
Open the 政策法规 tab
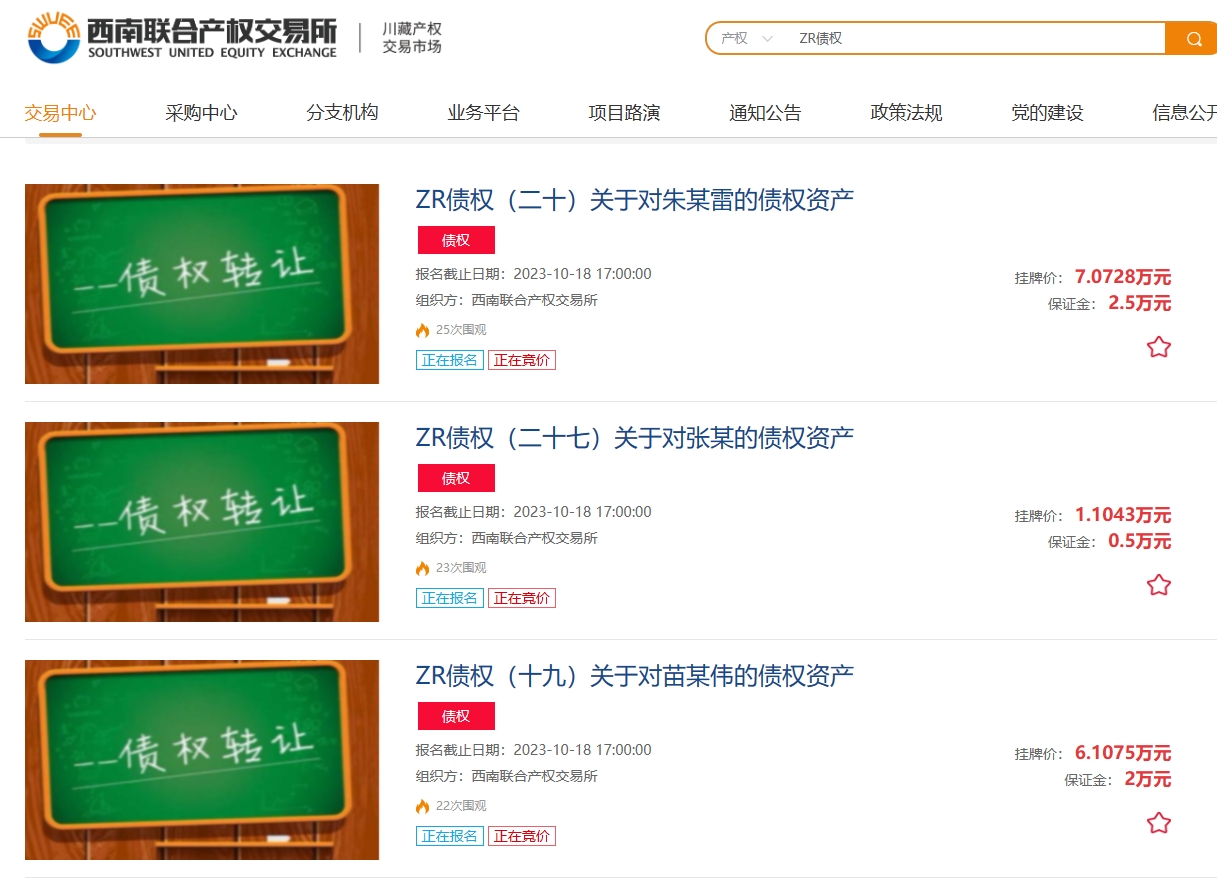point(906,113)
